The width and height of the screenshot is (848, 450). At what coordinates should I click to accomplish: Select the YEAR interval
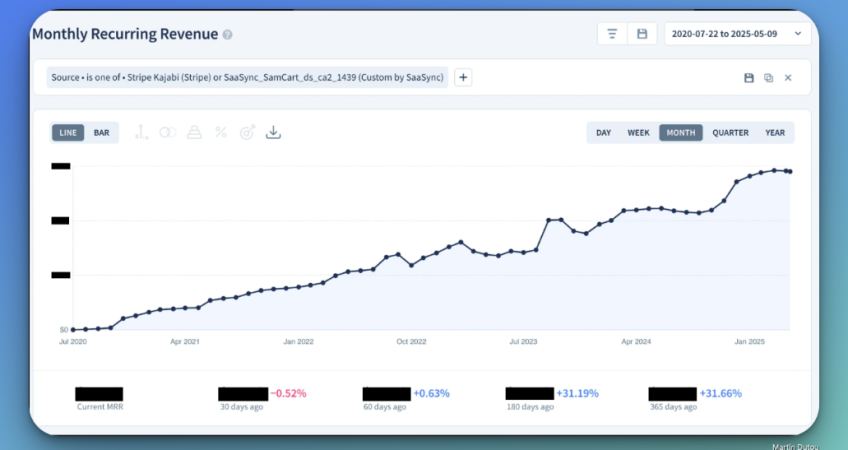775,132
